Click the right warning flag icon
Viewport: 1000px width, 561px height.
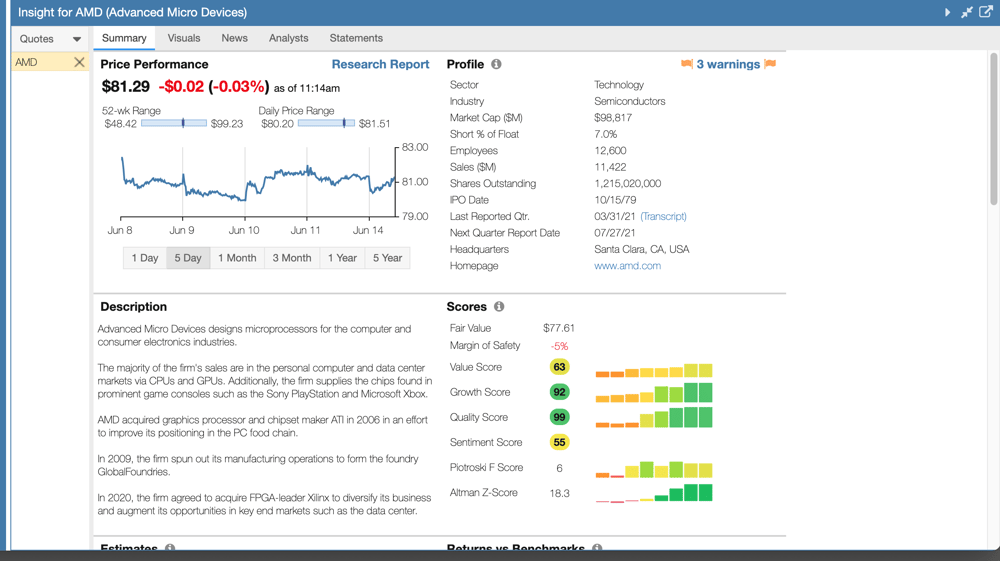click(770, 64)
